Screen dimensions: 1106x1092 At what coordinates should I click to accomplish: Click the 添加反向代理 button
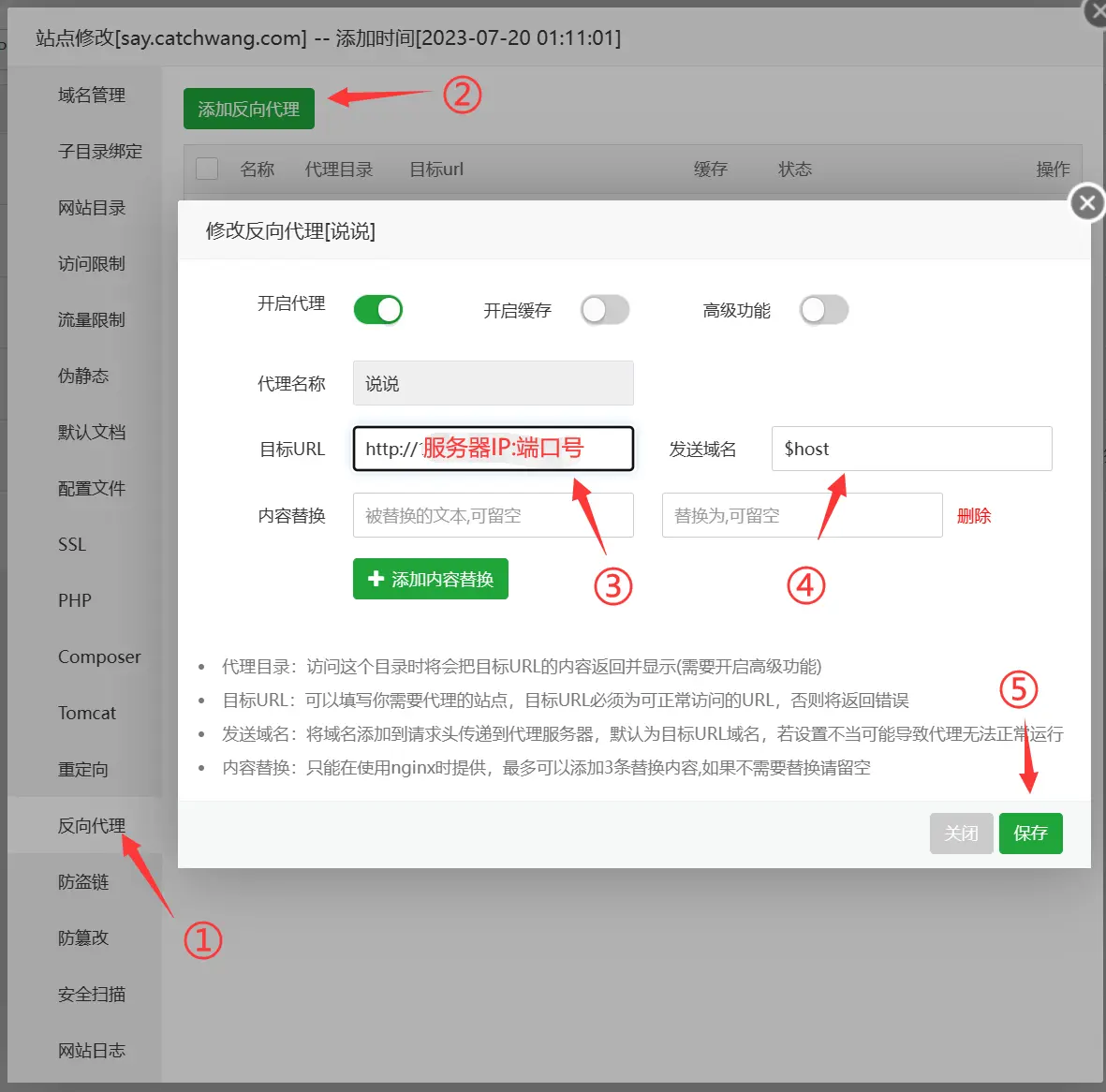tap(248, 108)
